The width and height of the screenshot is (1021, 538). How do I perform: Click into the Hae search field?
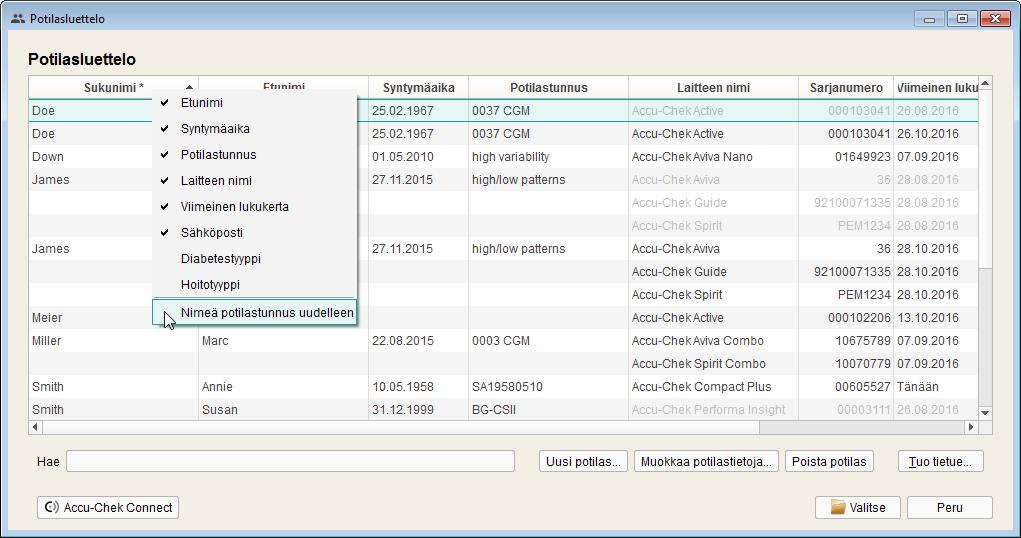(290, 461)
